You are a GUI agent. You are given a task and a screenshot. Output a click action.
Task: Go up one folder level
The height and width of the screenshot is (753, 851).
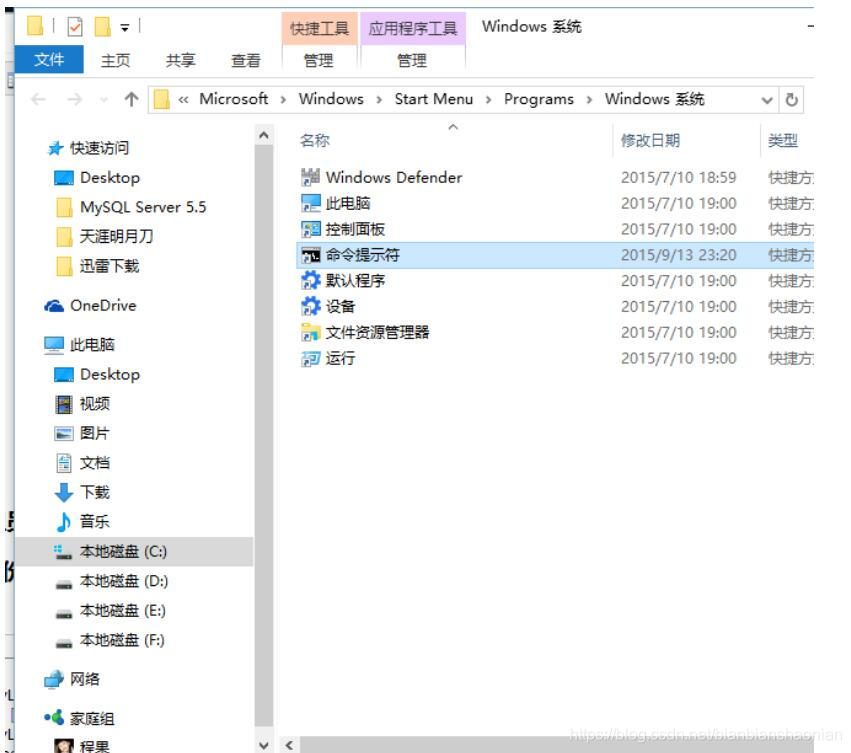[131, 99]
